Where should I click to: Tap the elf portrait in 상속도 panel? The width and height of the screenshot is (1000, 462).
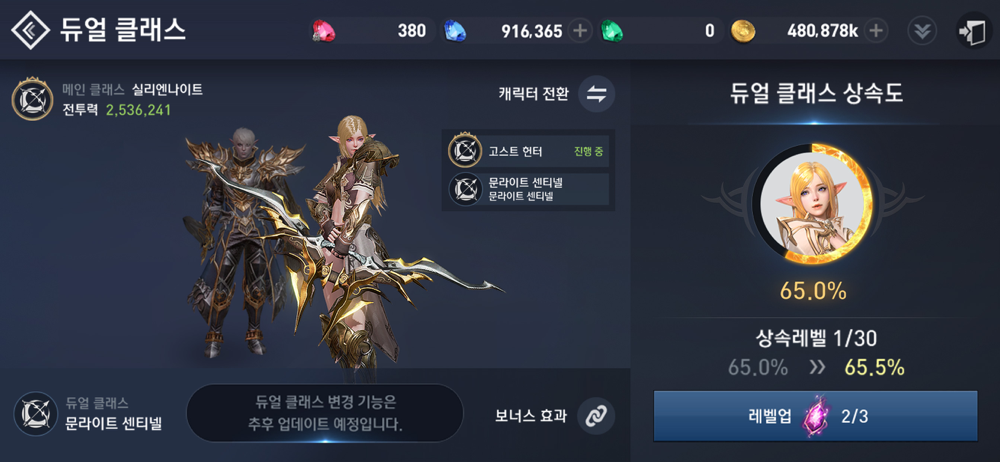pyautogui.click(x=811, y=204)
